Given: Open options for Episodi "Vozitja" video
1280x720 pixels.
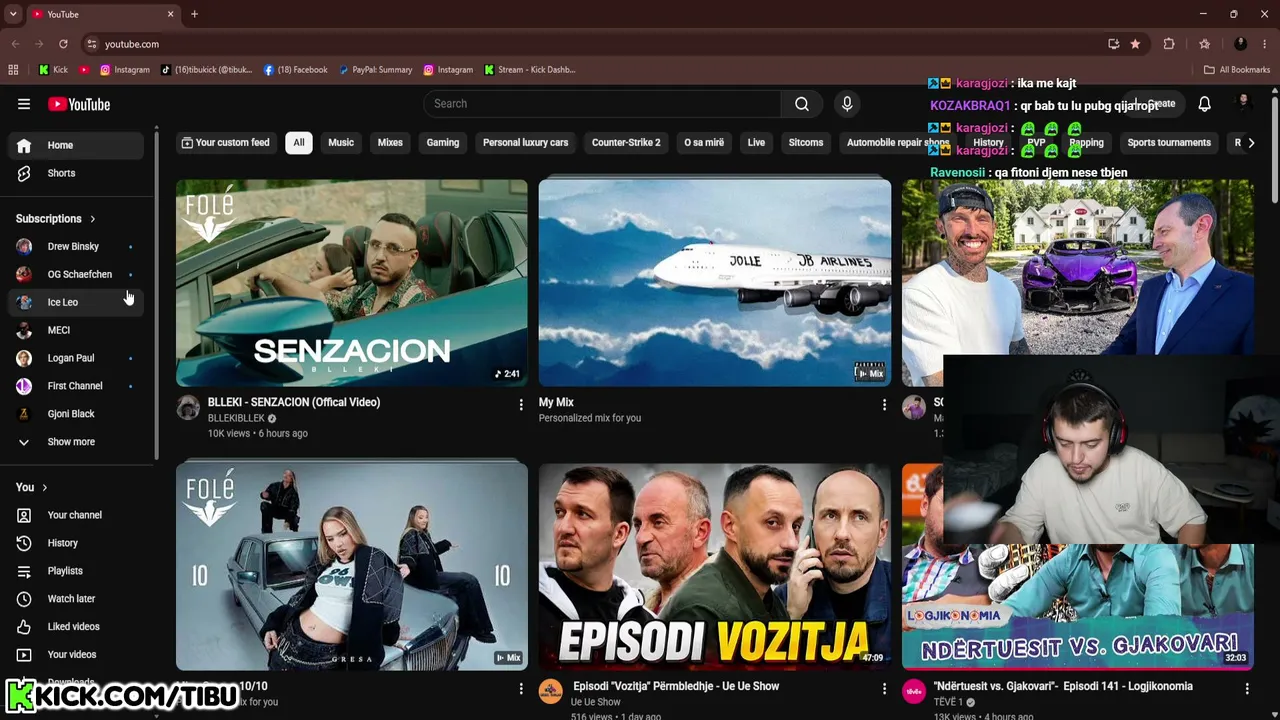Looking at the screenshot, I should 883,689.
